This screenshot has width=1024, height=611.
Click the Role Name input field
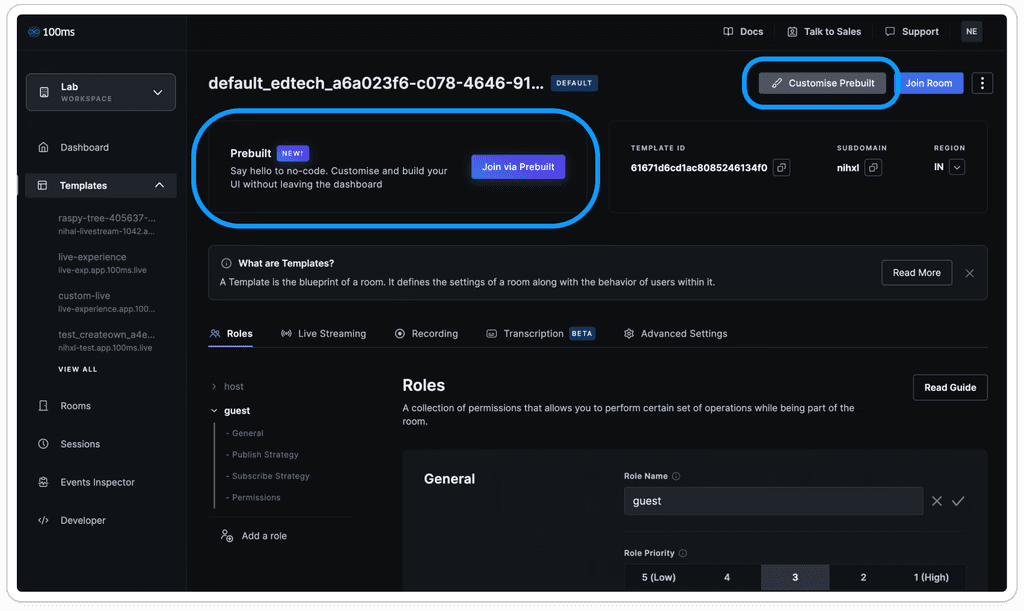pyautogui.click(x=773, y=501)
